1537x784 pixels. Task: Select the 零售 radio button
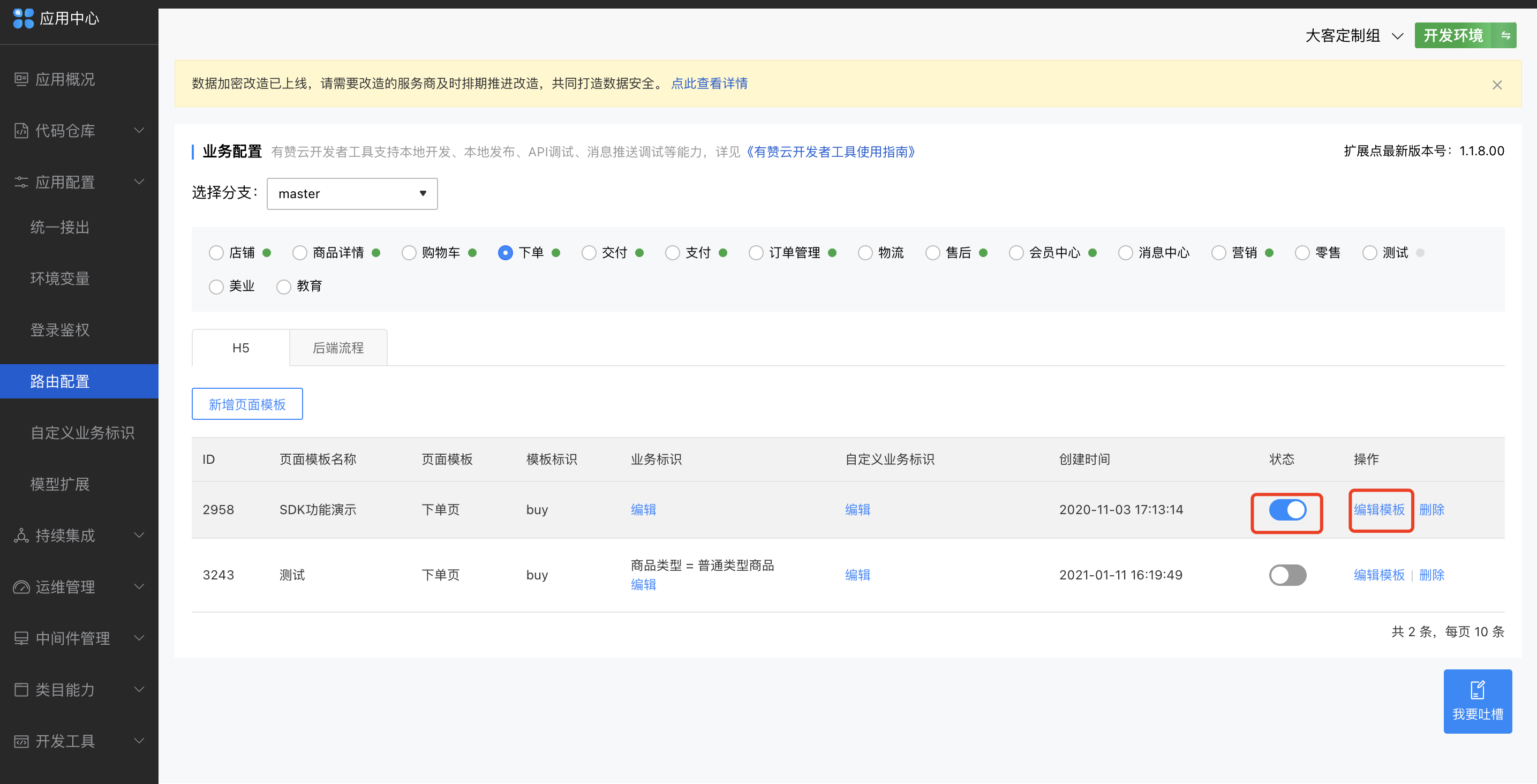[1302, 253]
